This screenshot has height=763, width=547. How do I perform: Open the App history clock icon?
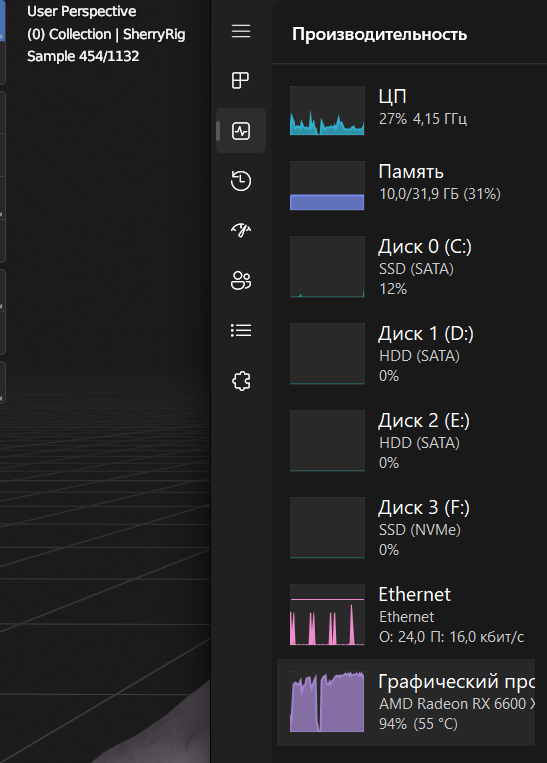coord(241,181)
